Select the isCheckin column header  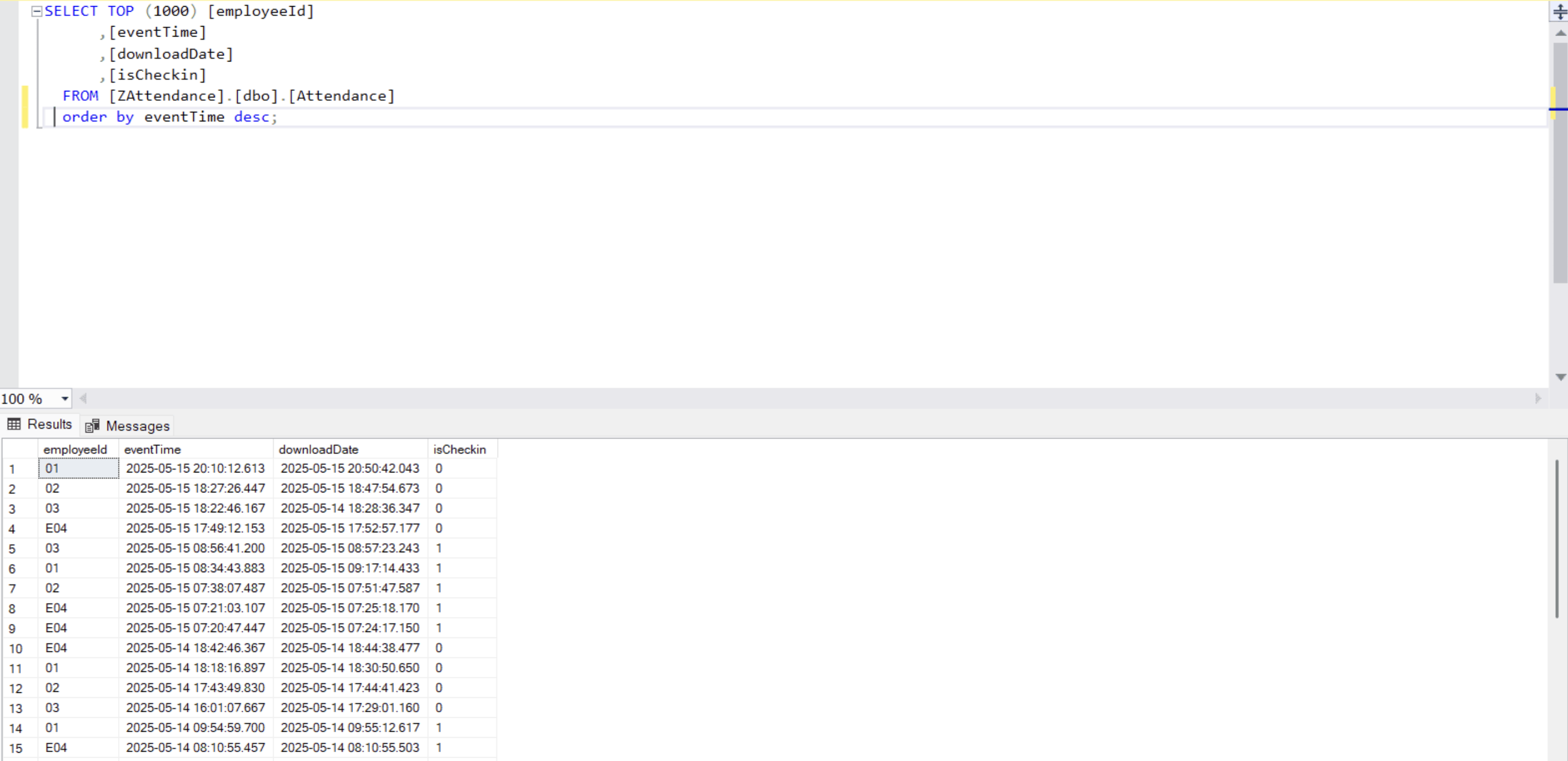point(459,450)
